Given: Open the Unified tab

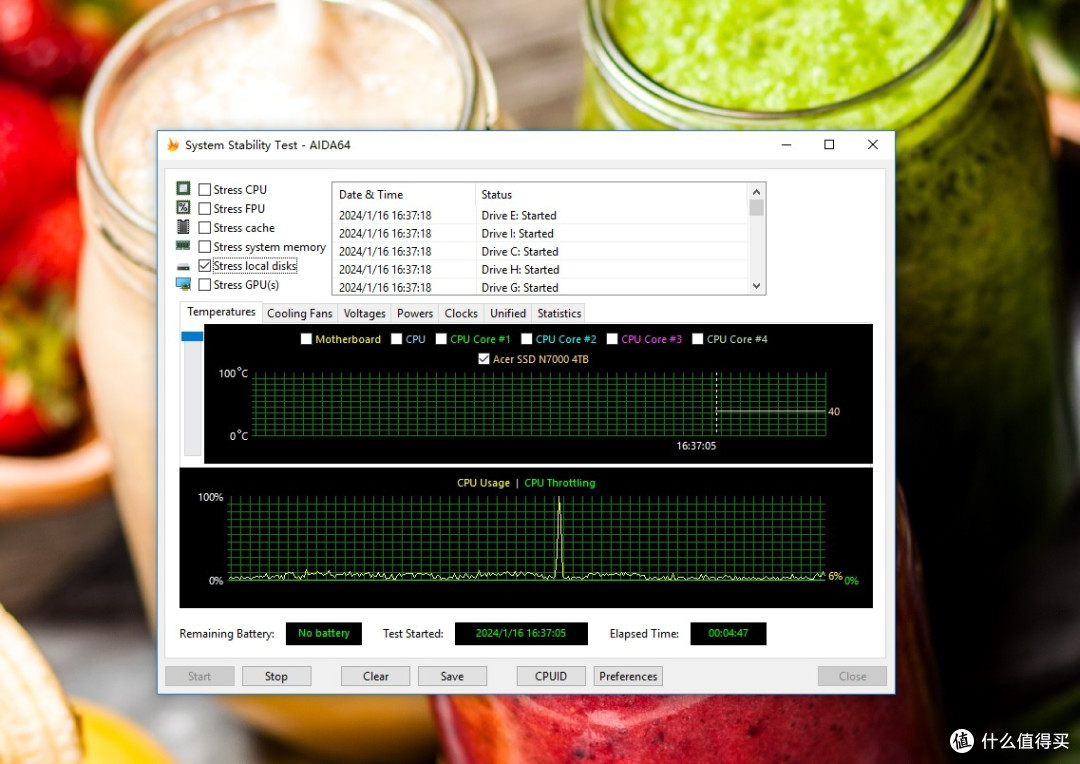Looking at the screenshot, I should [x=508, y=313].
